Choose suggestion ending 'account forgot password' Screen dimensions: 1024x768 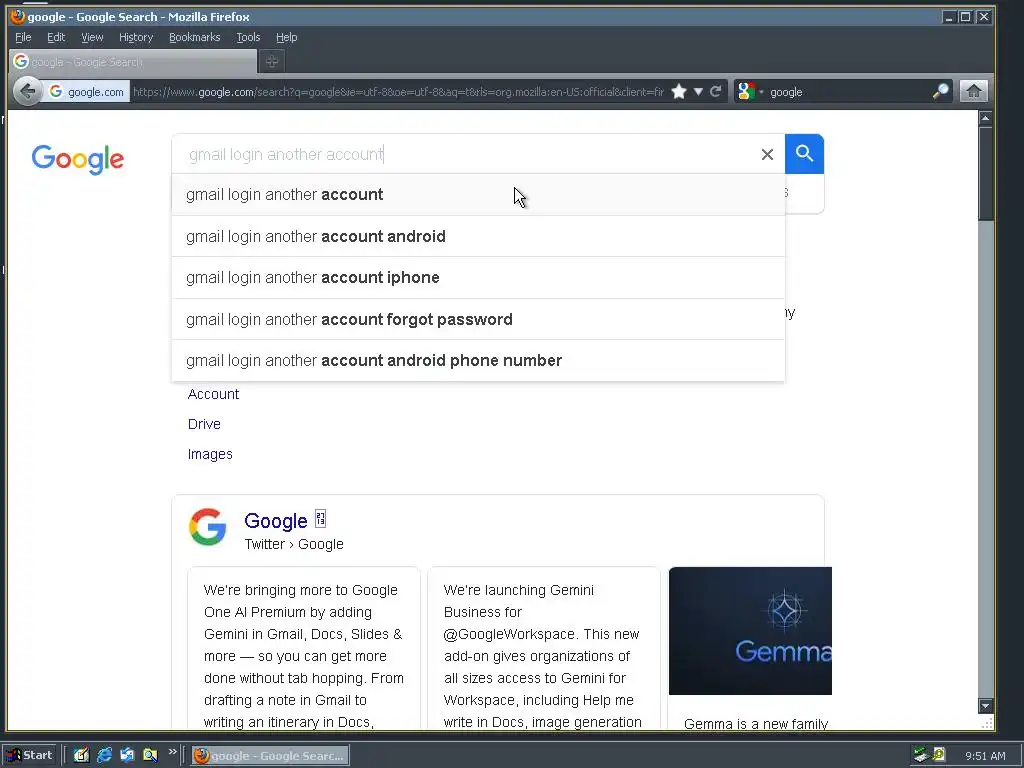coord(478,319)
